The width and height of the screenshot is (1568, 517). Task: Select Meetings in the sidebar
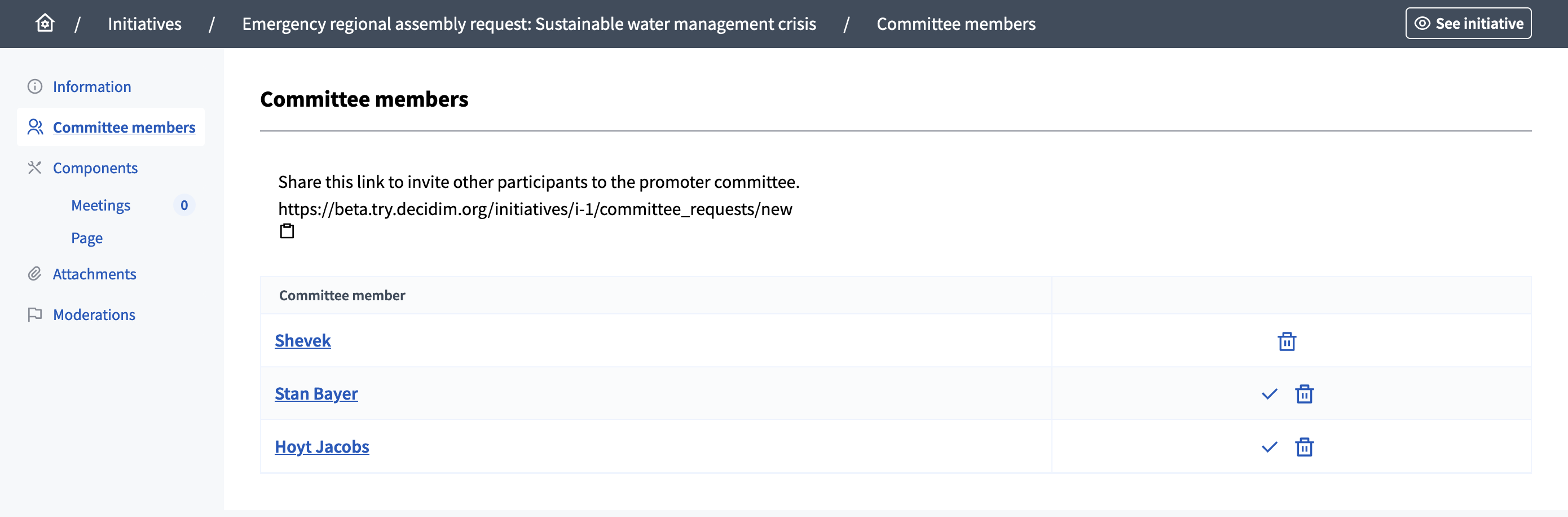[100, 205]
